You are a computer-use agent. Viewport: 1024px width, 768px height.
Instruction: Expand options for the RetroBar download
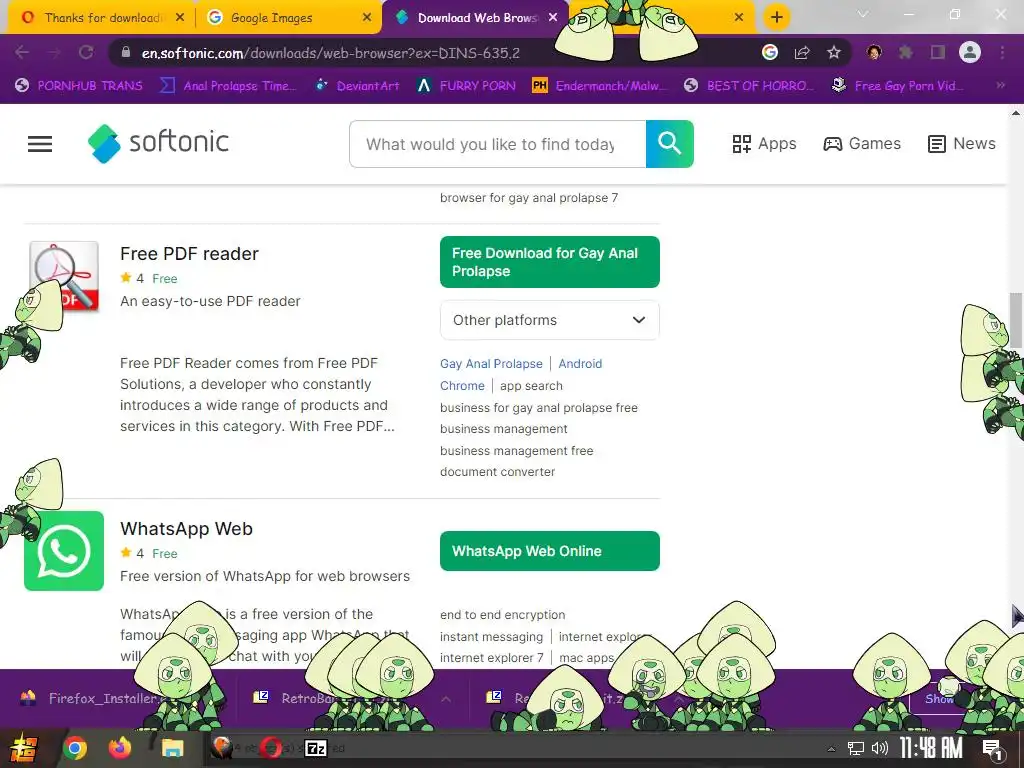(446, 699)
